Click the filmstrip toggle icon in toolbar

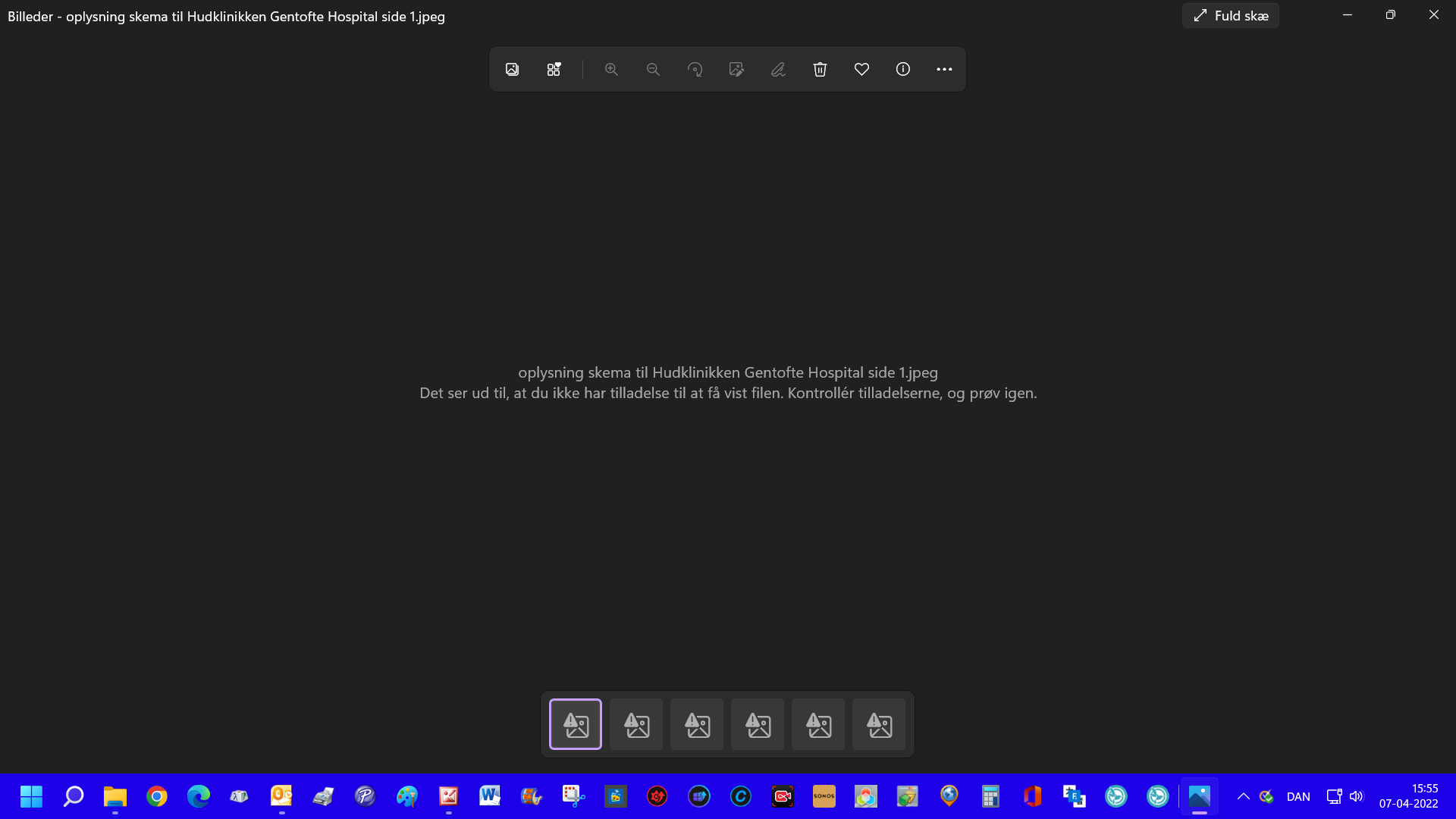[x=554, y=69]
